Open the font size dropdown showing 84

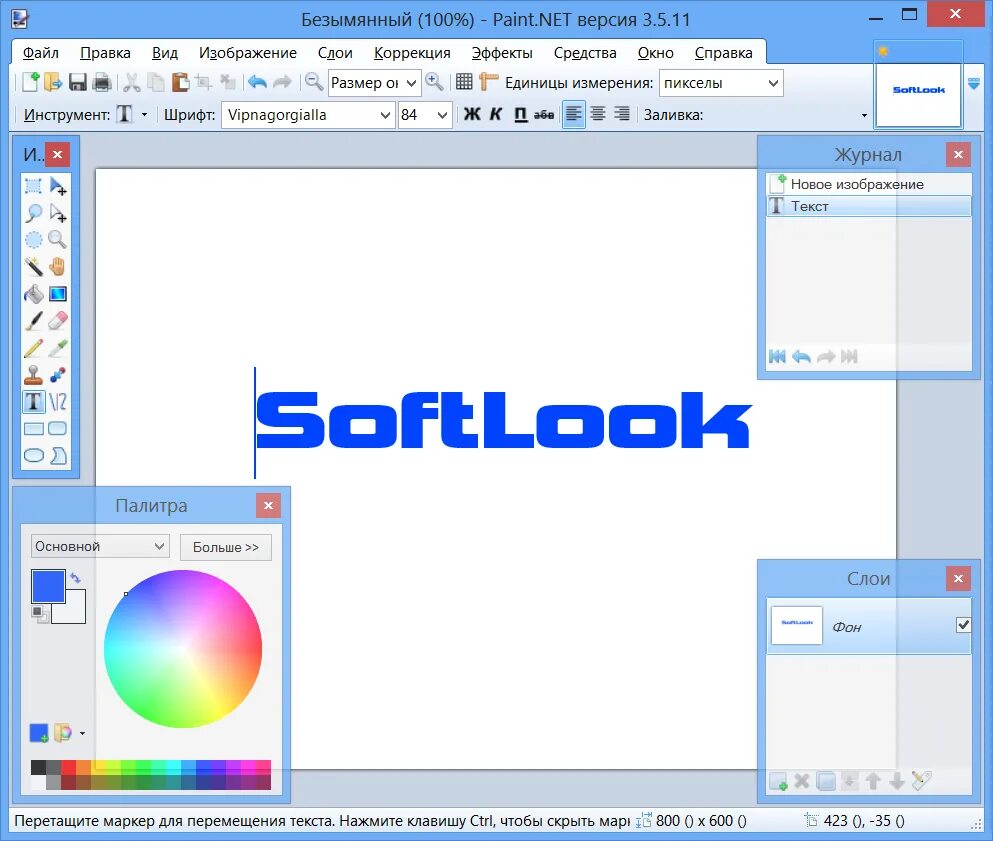coord(442,115)
